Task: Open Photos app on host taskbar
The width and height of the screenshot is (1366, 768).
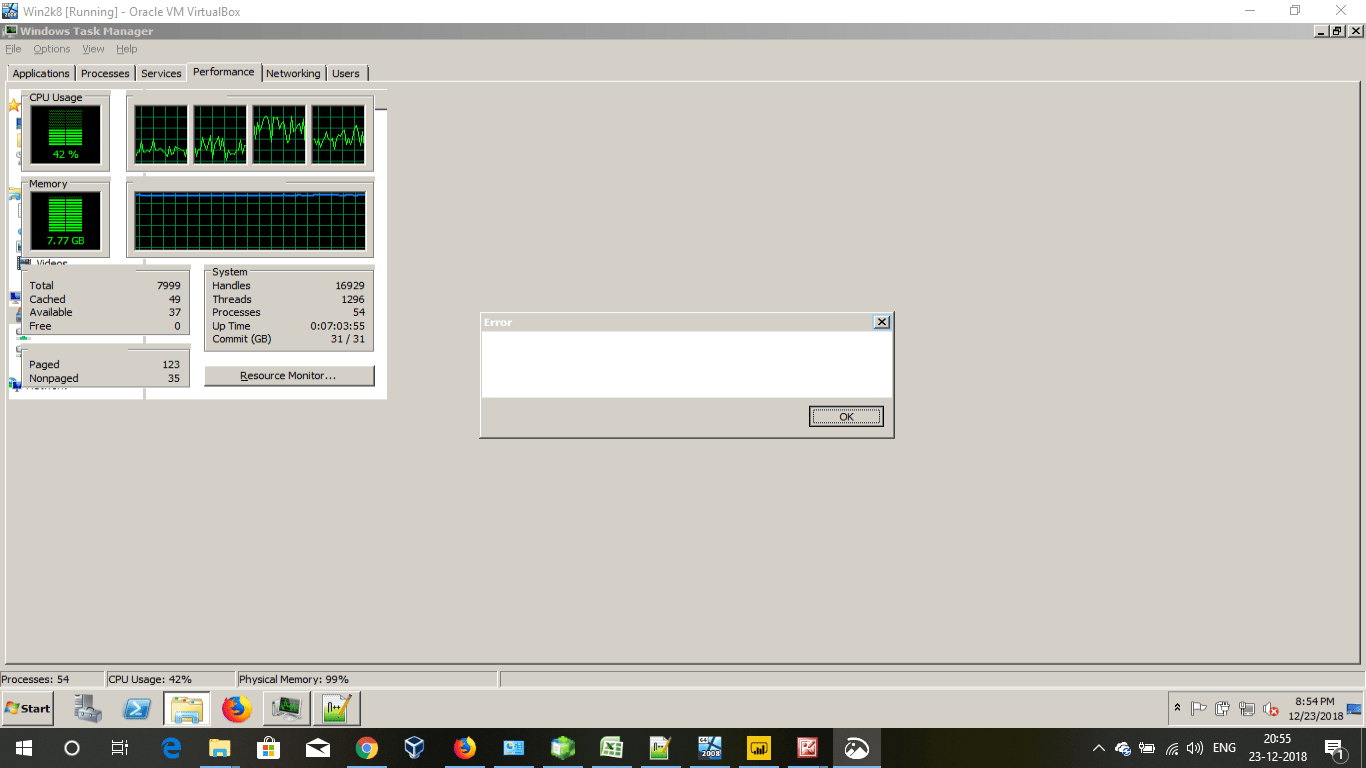Action: pos(857,748)
